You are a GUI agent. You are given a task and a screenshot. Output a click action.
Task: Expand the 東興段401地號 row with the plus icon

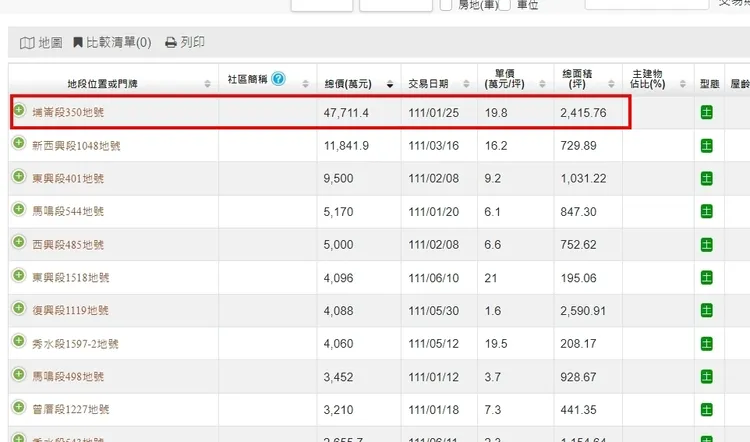tap(19, 176)
